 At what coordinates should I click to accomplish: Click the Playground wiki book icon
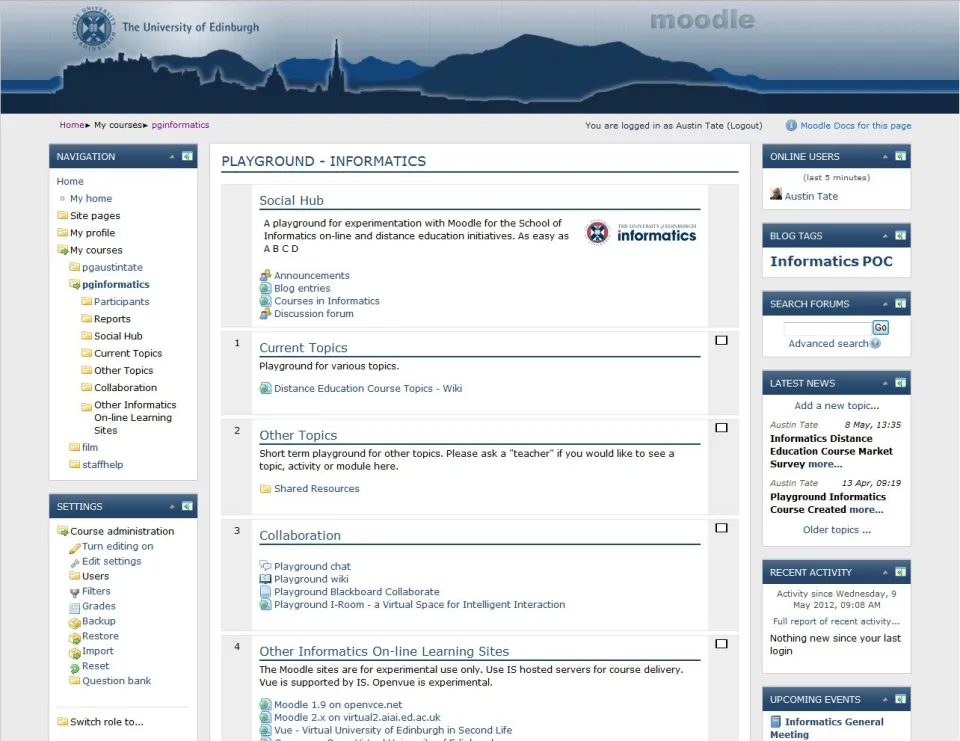[265, 579]
